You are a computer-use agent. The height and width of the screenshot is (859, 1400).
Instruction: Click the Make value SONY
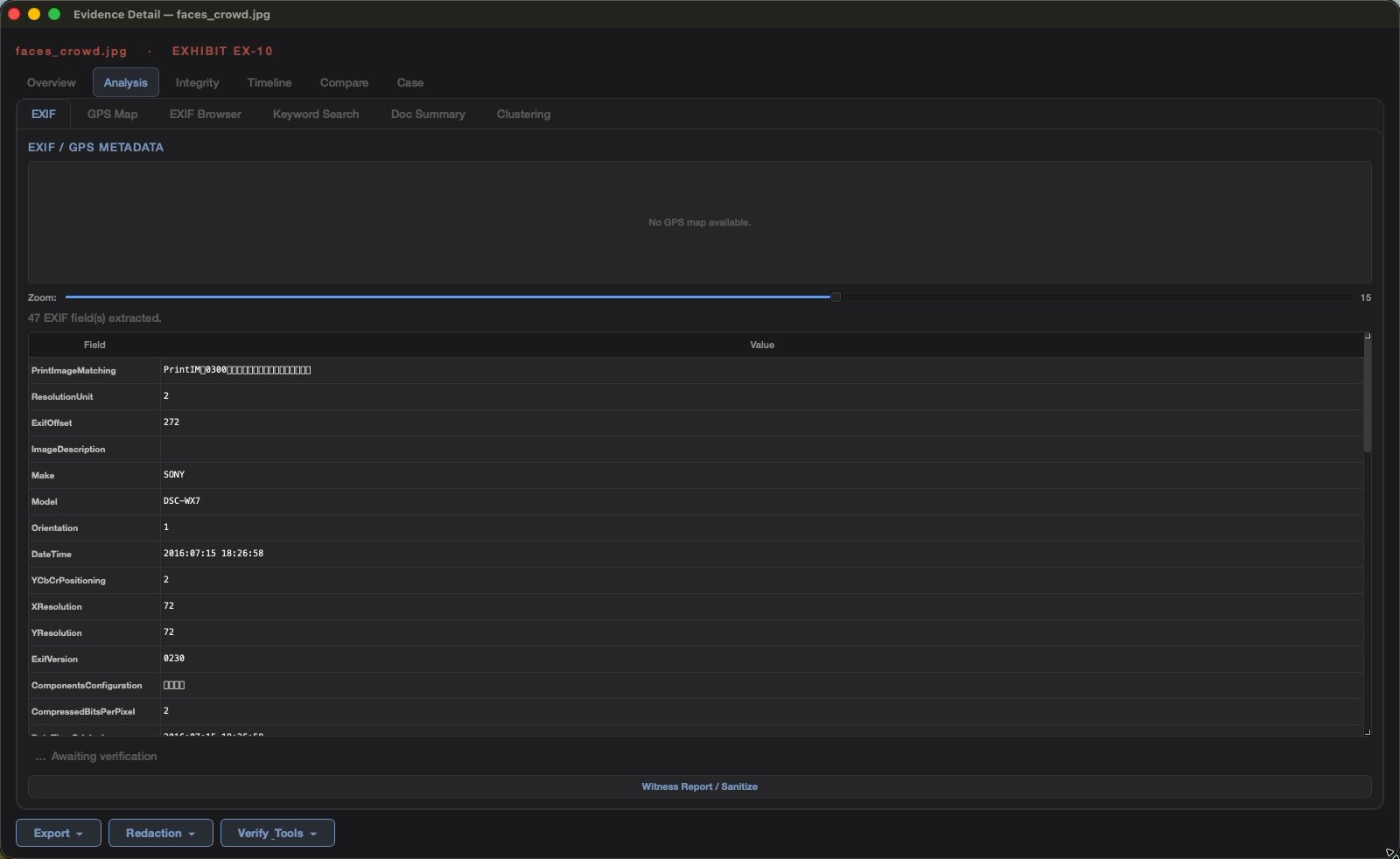[x=174, y=475]
